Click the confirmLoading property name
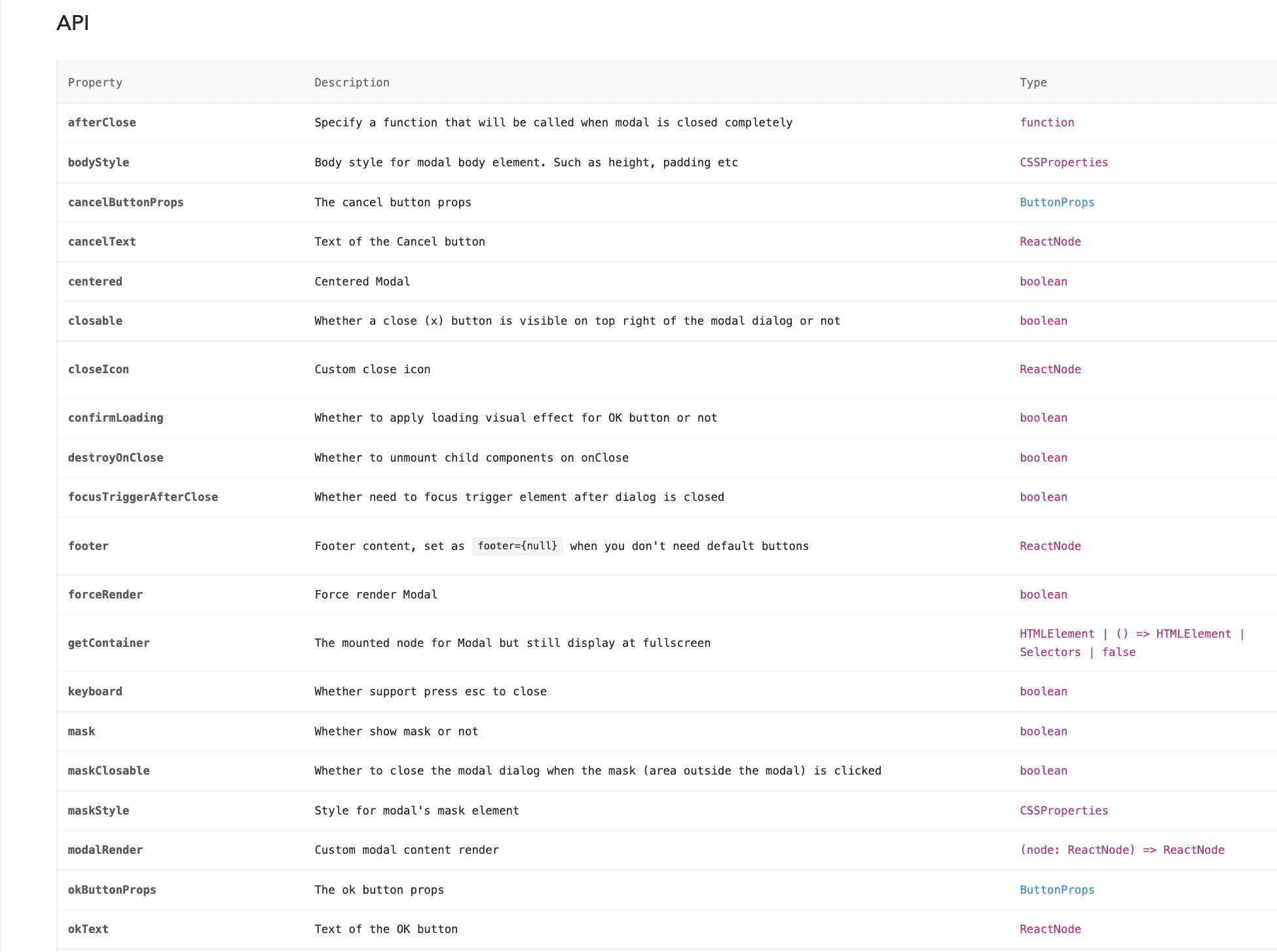This screenshot has width=1277, height=952. click(115, 418)
